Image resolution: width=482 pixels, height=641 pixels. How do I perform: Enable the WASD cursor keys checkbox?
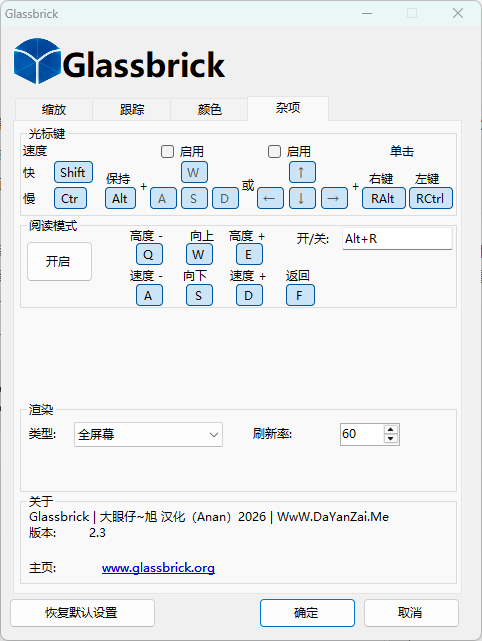[x=167, y=152]
